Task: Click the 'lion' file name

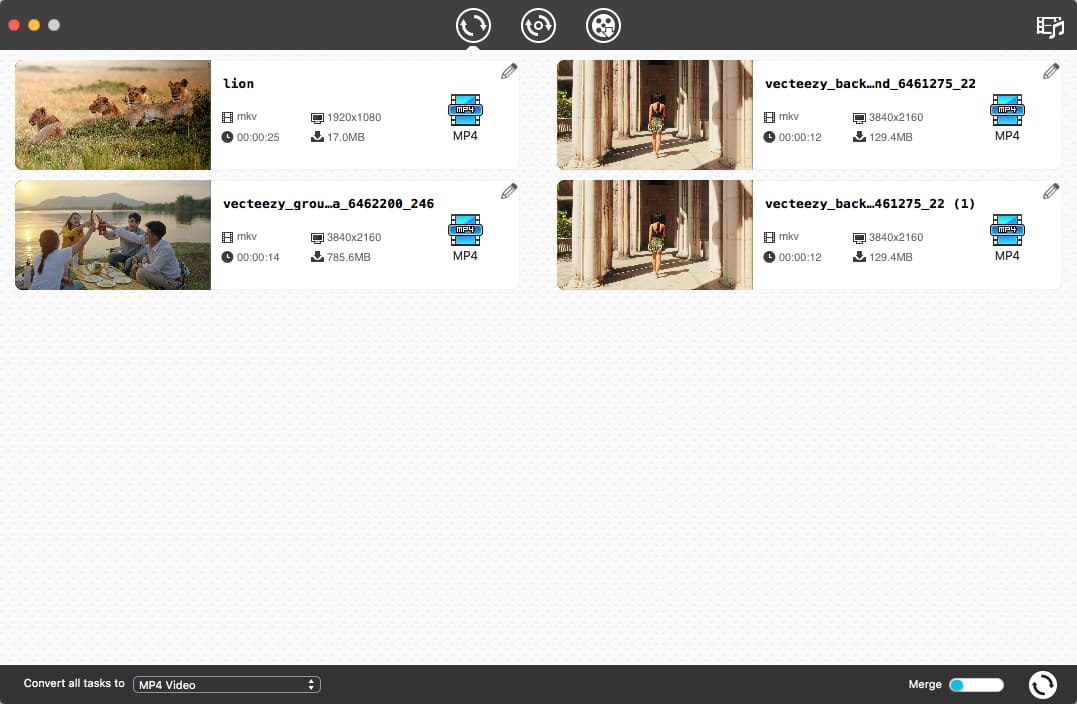Action: coord(238,84)
